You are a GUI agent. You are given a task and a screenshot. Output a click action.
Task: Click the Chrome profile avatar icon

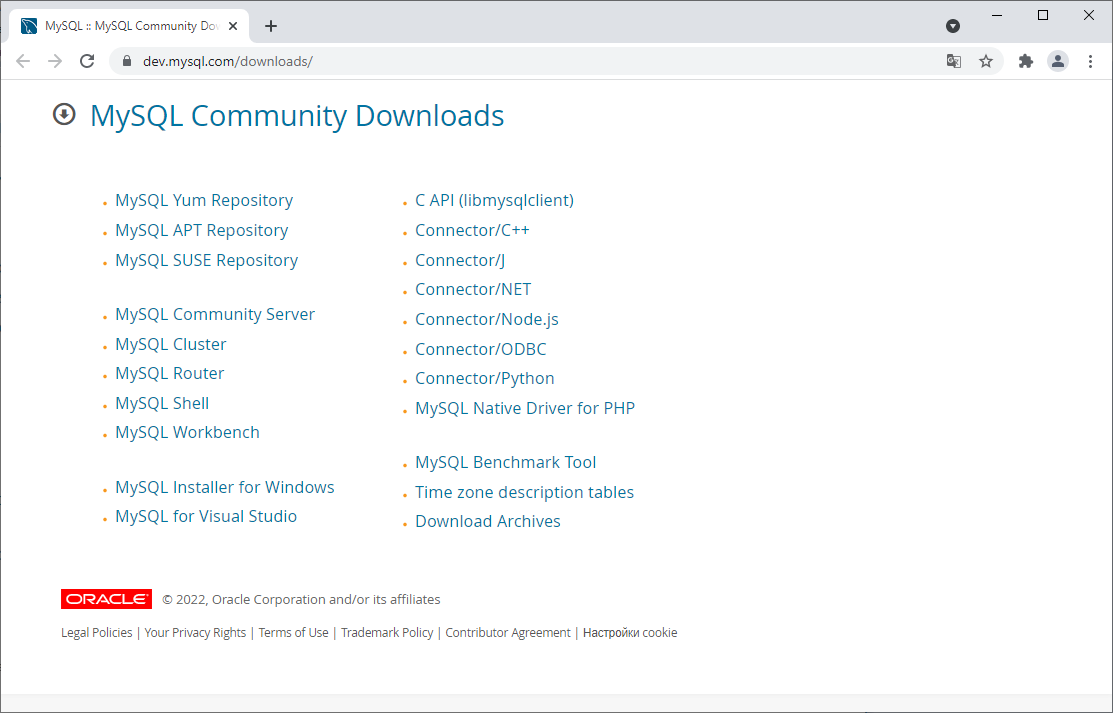click(1058, 61)
